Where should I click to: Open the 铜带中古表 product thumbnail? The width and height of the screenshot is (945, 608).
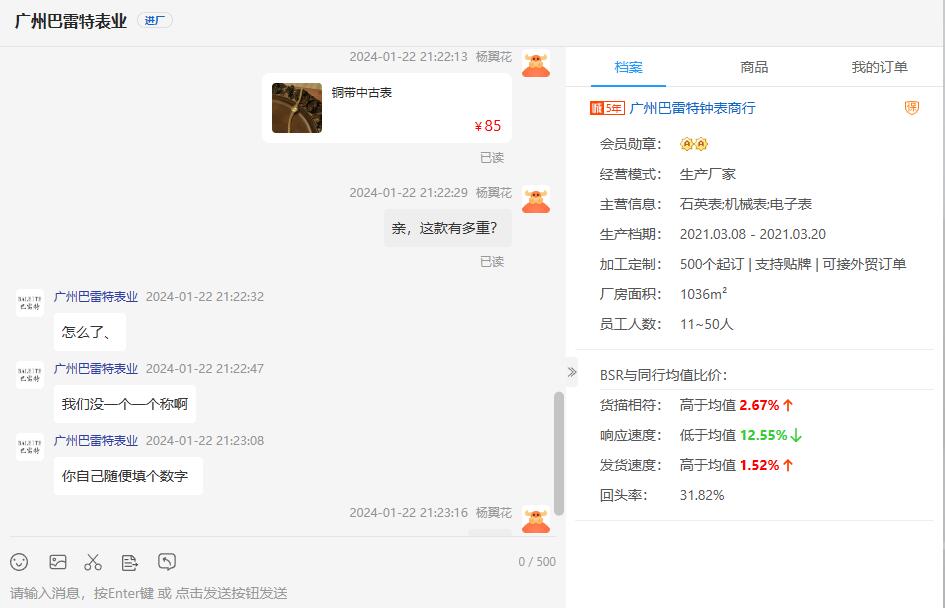pyautogui.click(x=297, y=108)
